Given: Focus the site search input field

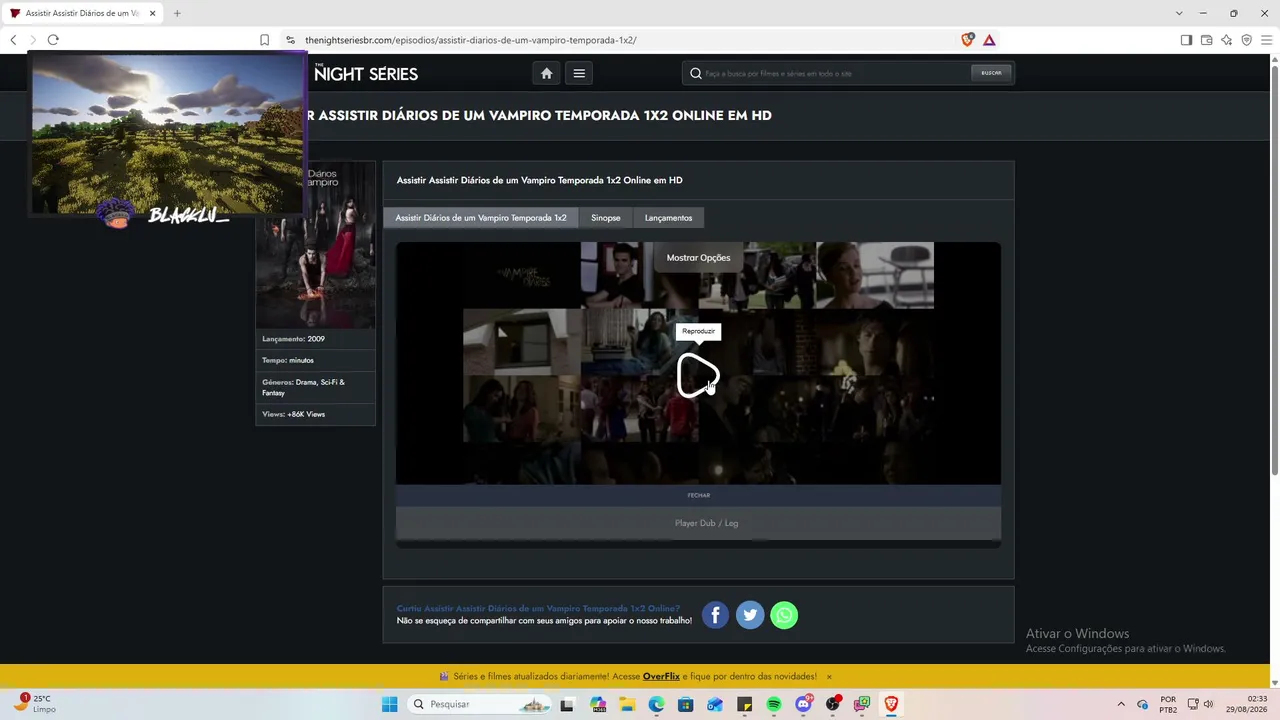Looking at the screenshot, I should pos(835,73).
